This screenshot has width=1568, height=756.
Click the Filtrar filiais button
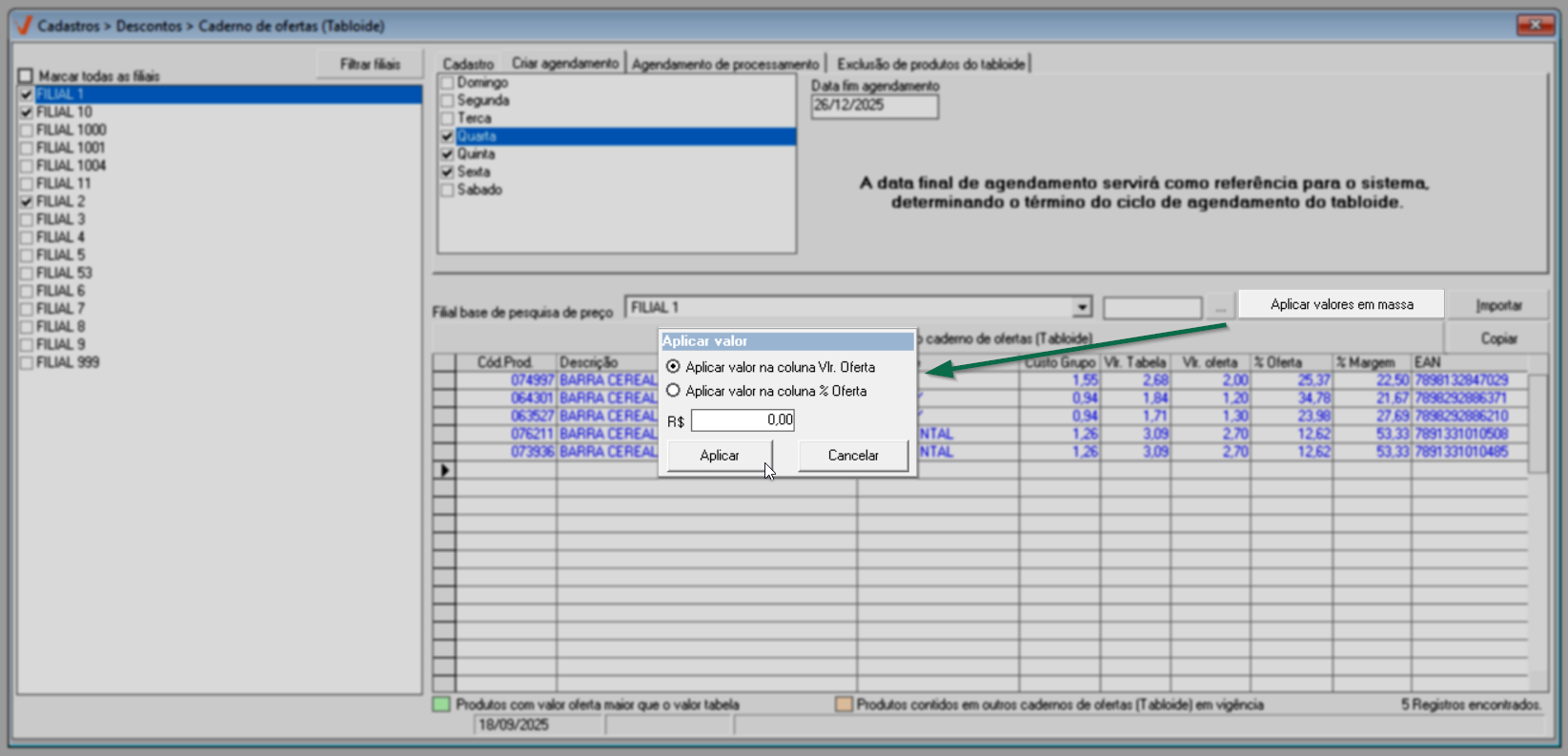tap(370, 64)
